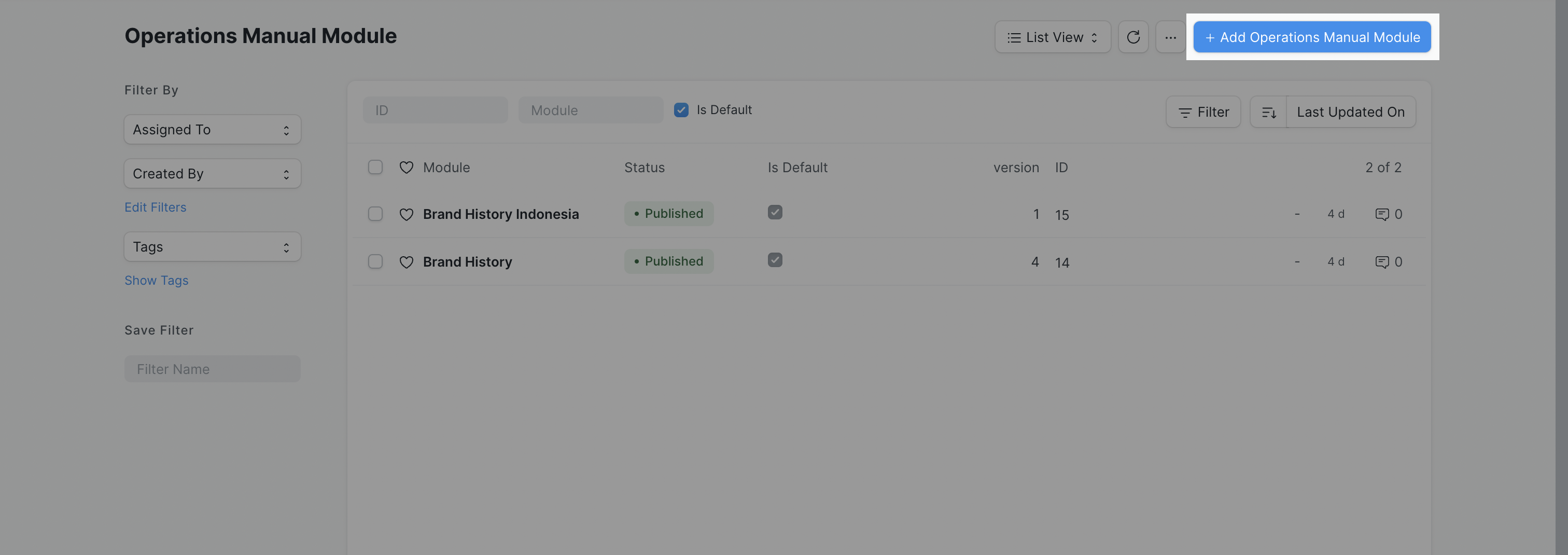The height and width of the screenshot is (555, 1568).
Task: Click Published status on Brand History Indonesia
Action: 668,214
